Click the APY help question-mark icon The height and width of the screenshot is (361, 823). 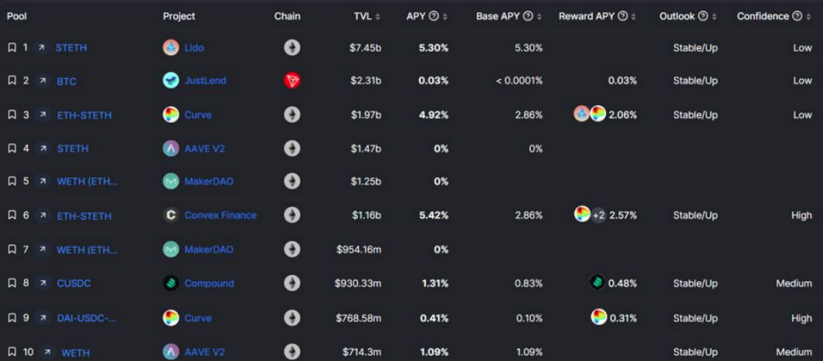tap(434, 16)
